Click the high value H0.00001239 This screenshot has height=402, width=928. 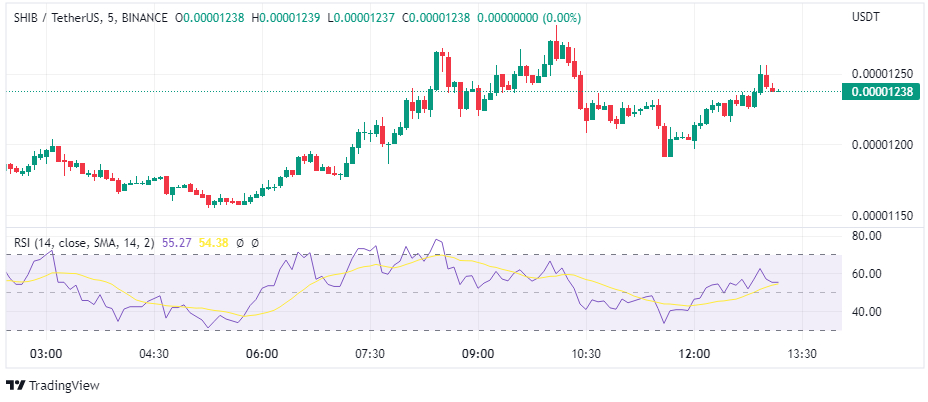286,18
